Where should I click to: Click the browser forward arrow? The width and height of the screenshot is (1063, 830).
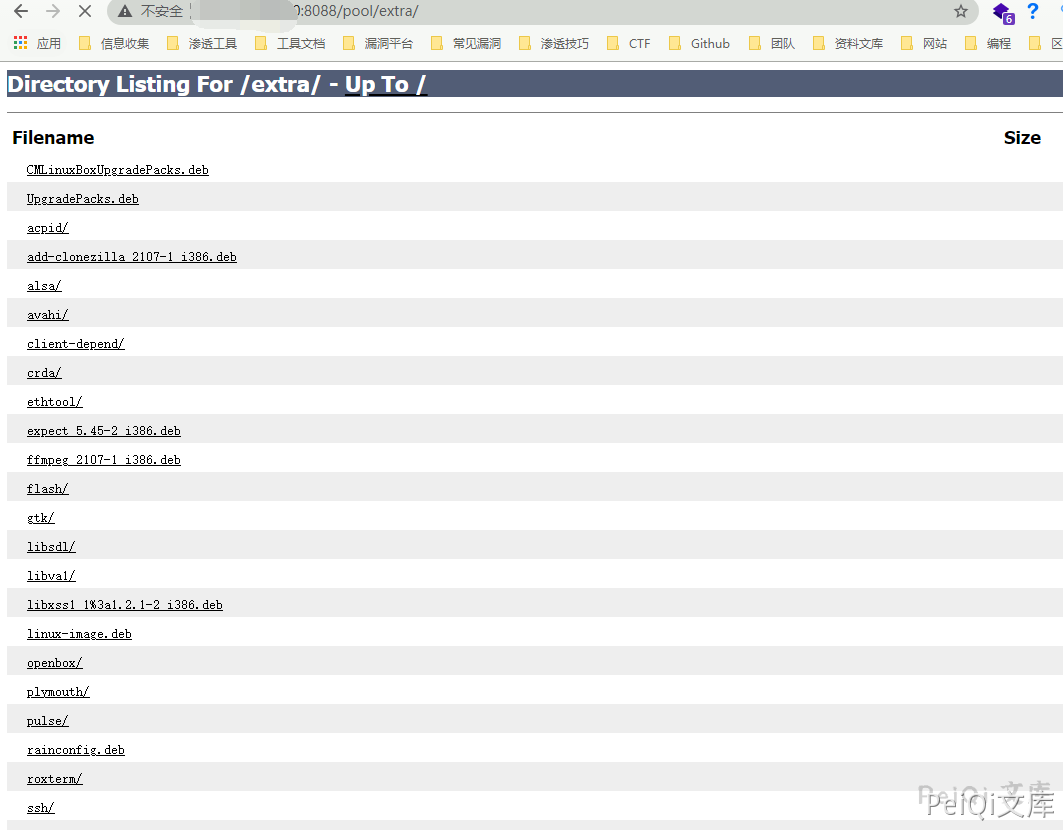tap(53, 12)
